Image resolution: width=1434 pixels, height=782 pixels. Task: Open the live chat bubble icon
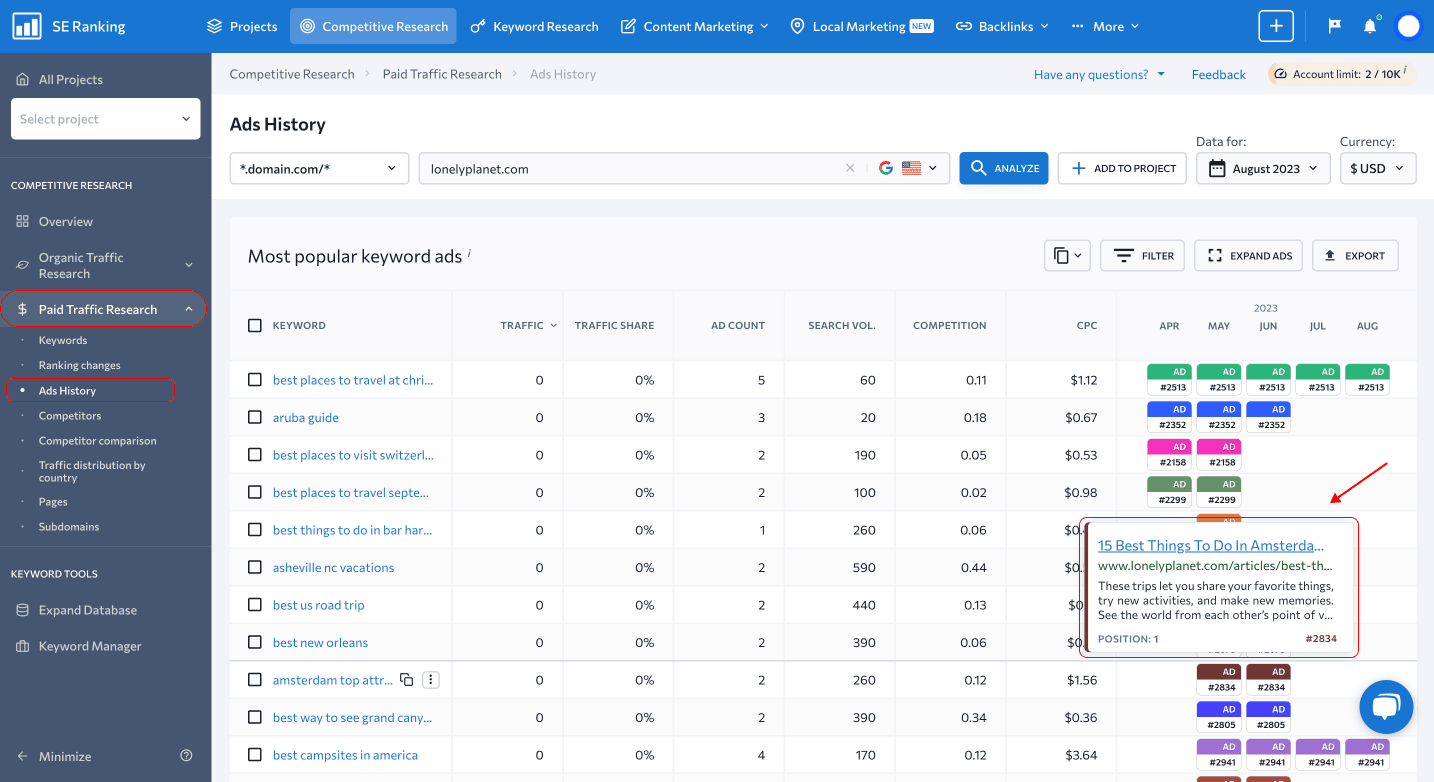[1386, 707]
